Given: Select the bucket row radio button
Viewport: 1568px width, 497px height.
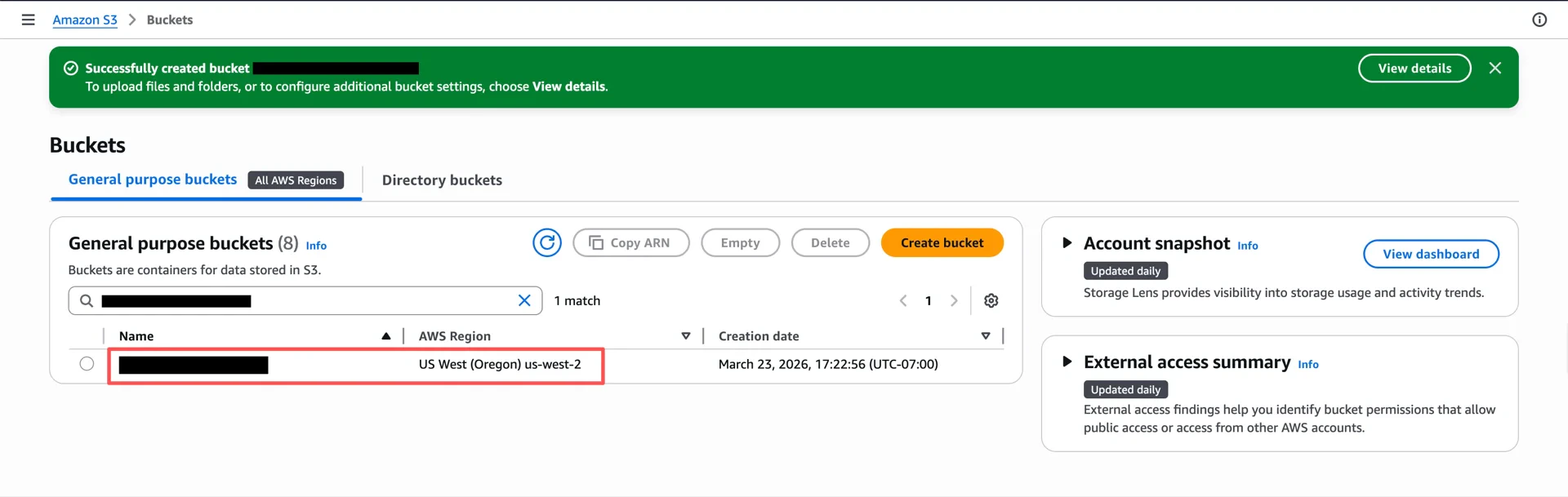Looking at the screenshot, I should click(x=87, y=364).
